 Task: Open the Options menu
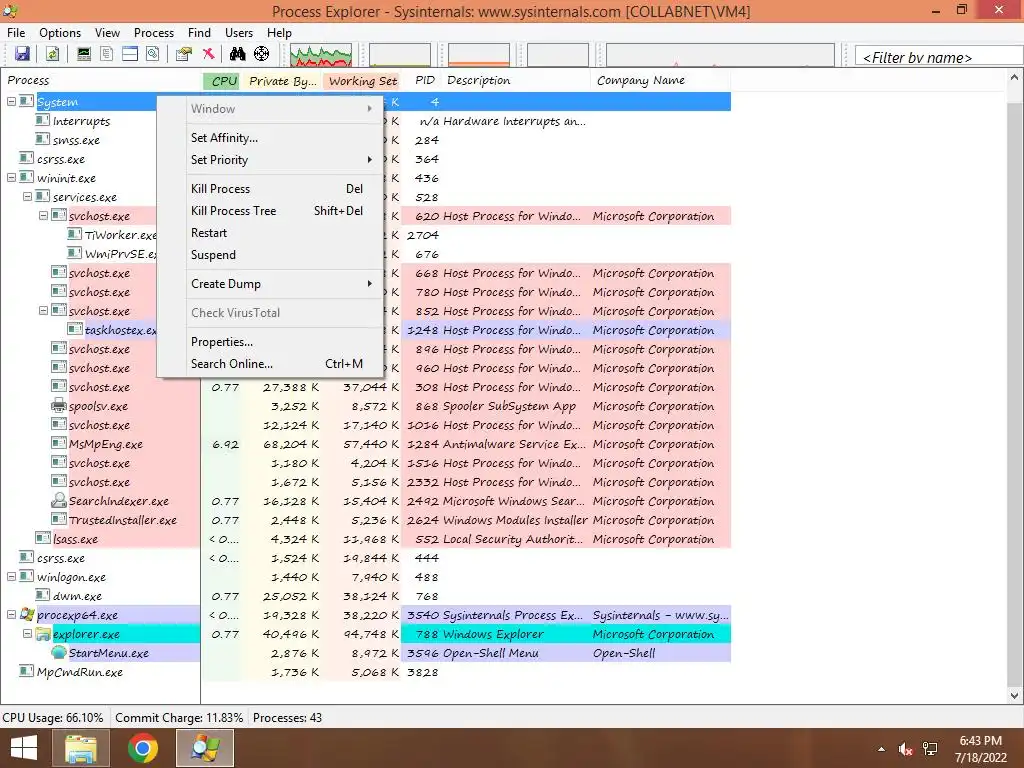pos(60,33)
